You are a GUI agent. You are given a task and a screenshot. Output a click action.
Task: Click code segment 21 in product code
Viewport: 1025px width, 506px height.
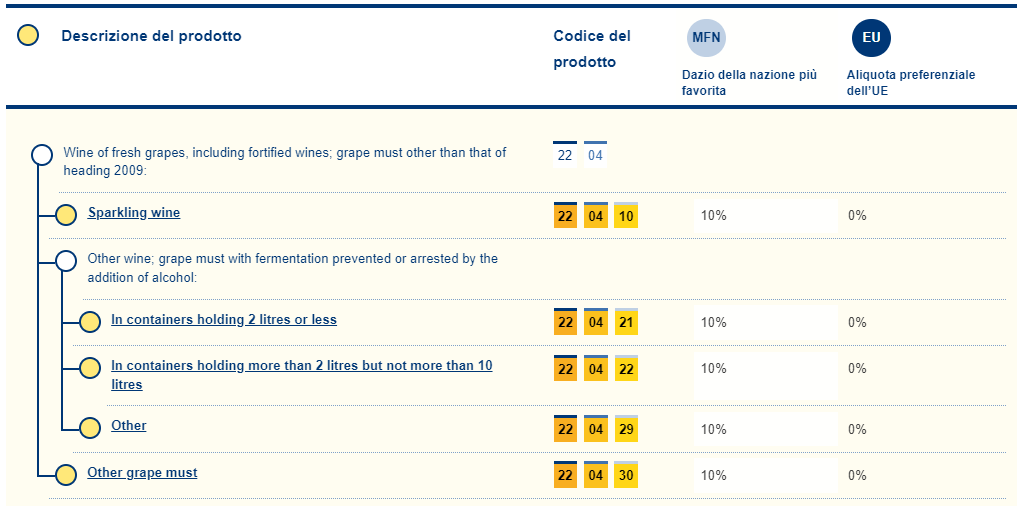[626, 323]
